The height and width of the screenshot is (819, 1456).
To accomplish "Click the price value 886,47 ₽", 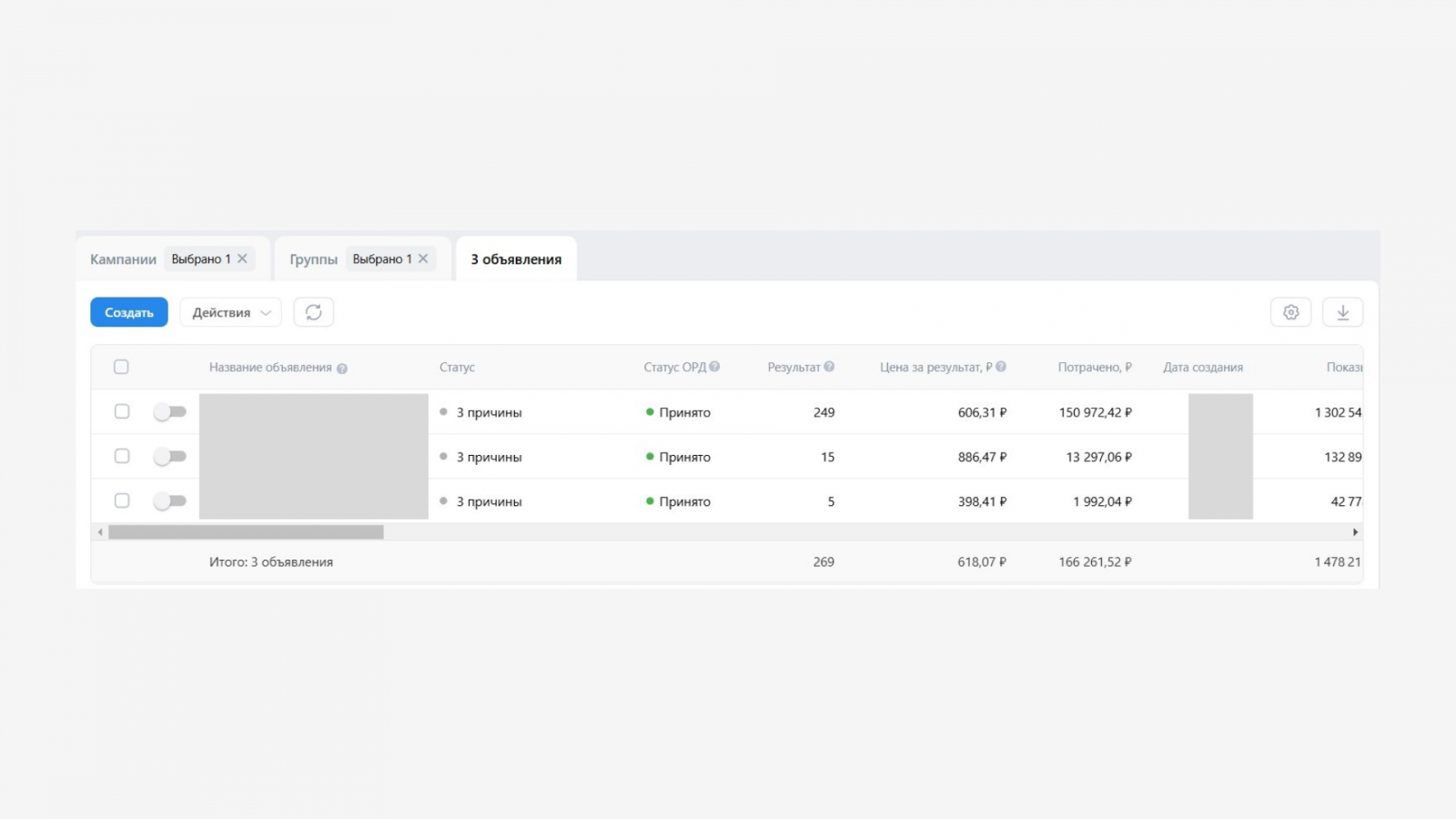I will coord(982,457).
